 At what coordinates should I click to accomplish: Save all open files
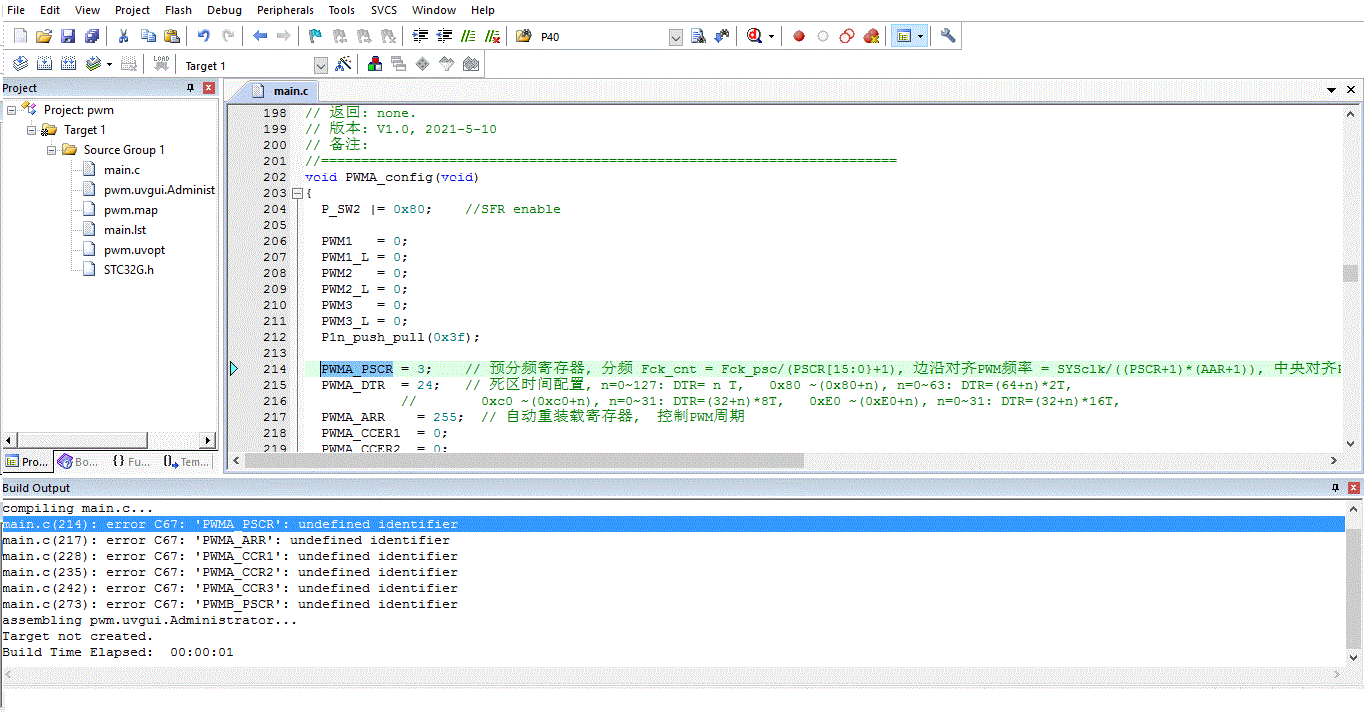[91, 36]
